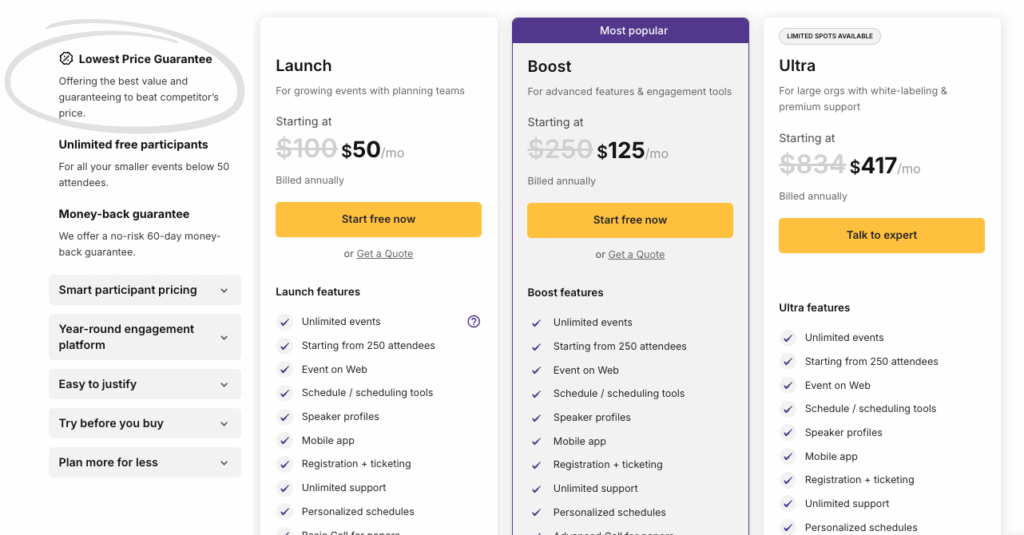Click the Lowest Price Guarantee badge icon
1024x535 pixels.
(x=66, y=59)
